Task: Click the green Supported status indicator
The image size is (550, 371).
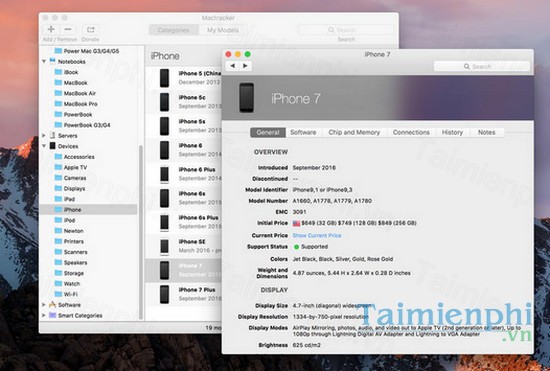Action: 296,247
